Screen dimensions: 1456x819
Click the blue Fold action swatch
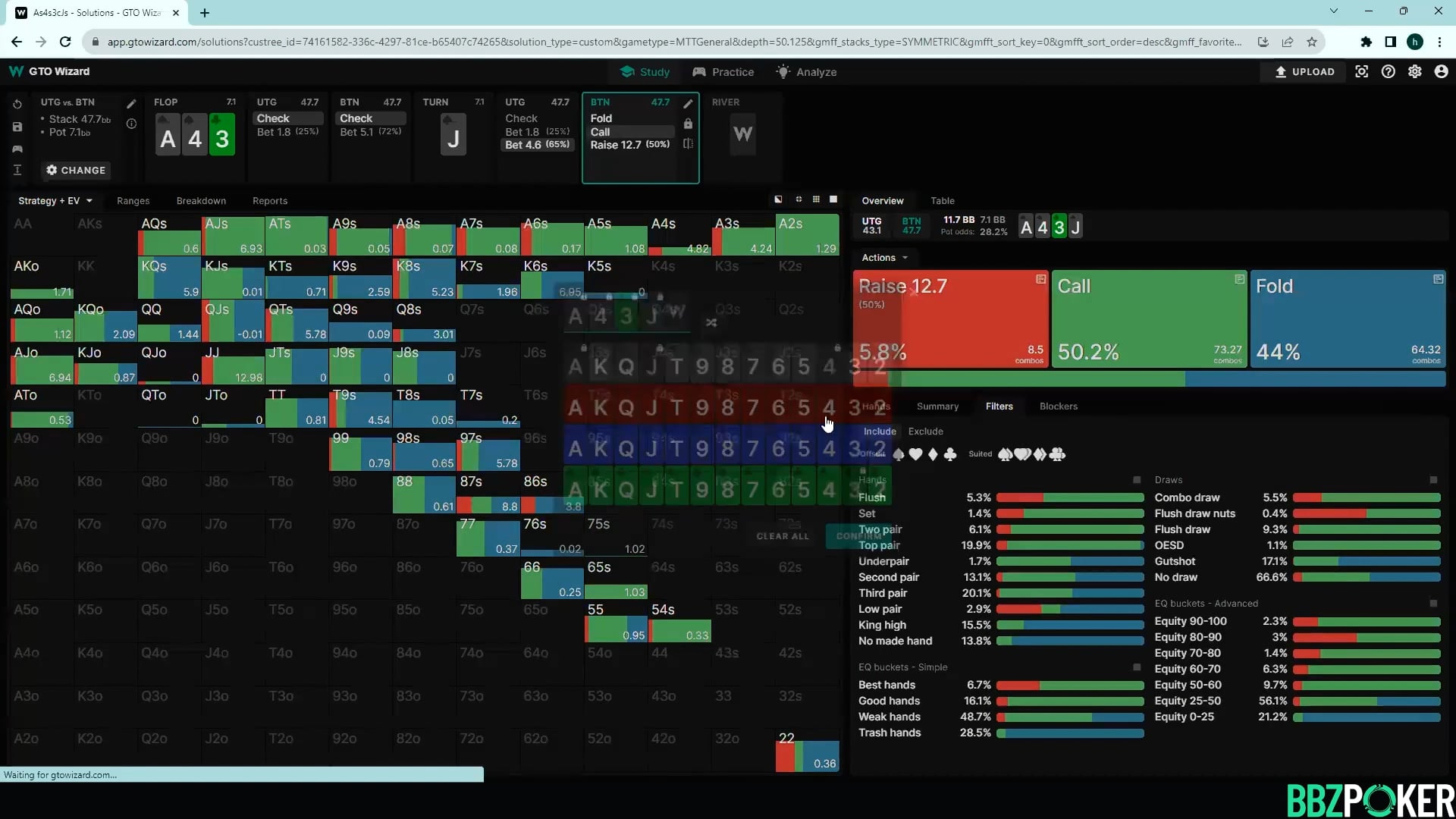tap(1347, 318)
